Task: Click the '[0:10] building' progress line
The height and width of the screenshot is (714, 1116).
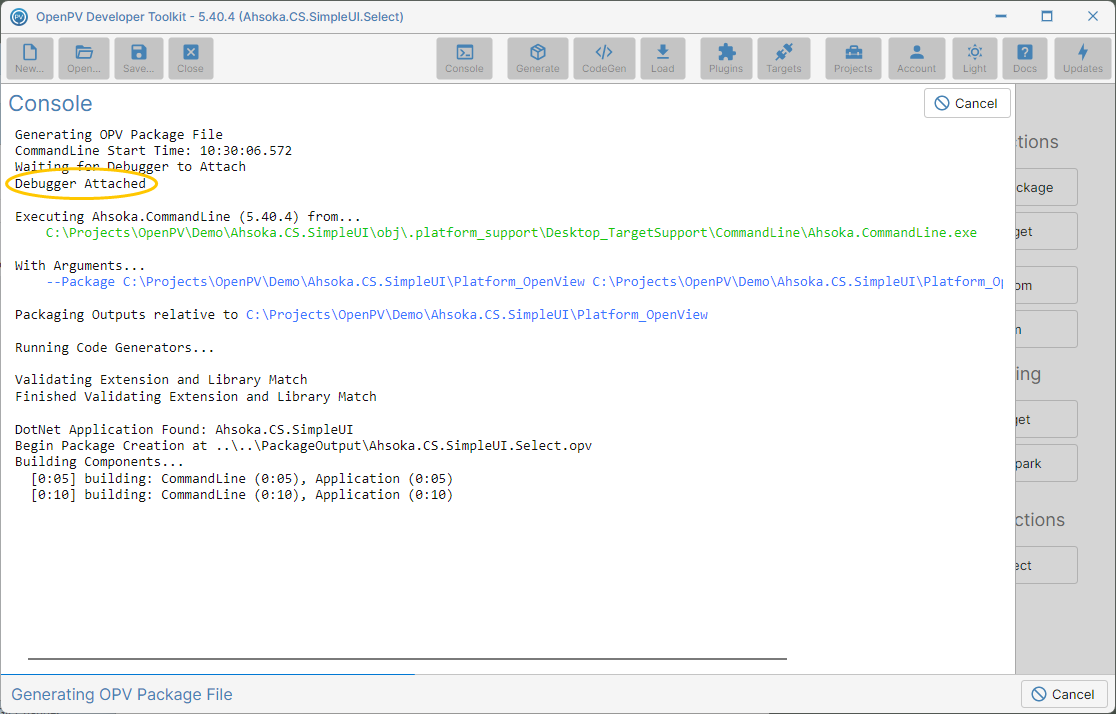Action: point(242,495)
